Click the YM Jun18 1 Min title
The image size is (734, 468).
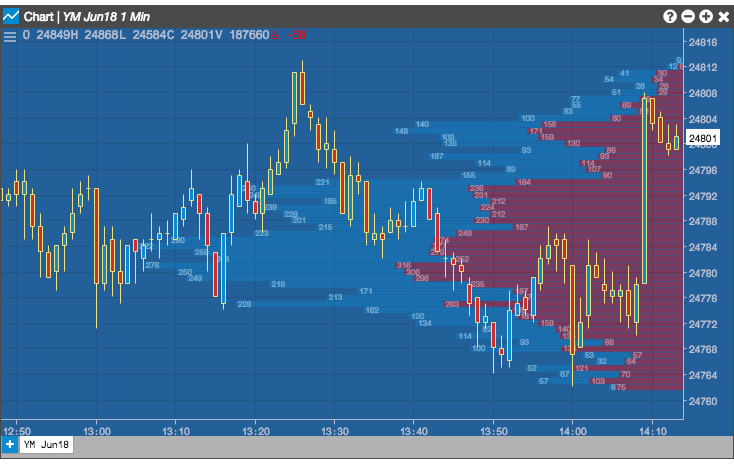click(106, 17)
